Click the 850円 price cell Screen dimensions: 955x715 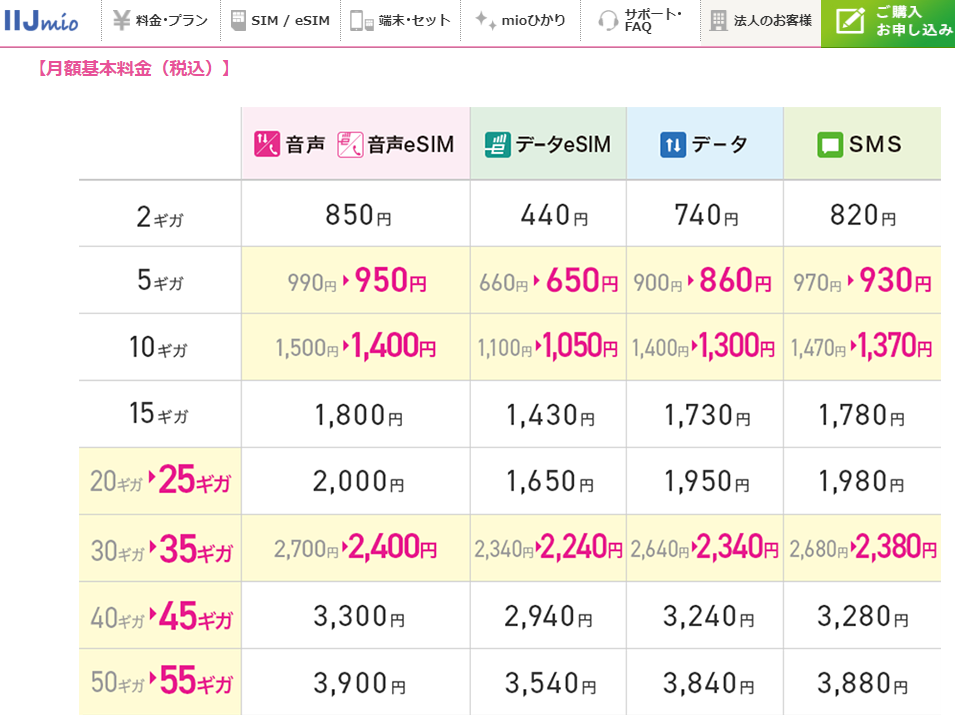pyautogui.click(x=358, y=215)
